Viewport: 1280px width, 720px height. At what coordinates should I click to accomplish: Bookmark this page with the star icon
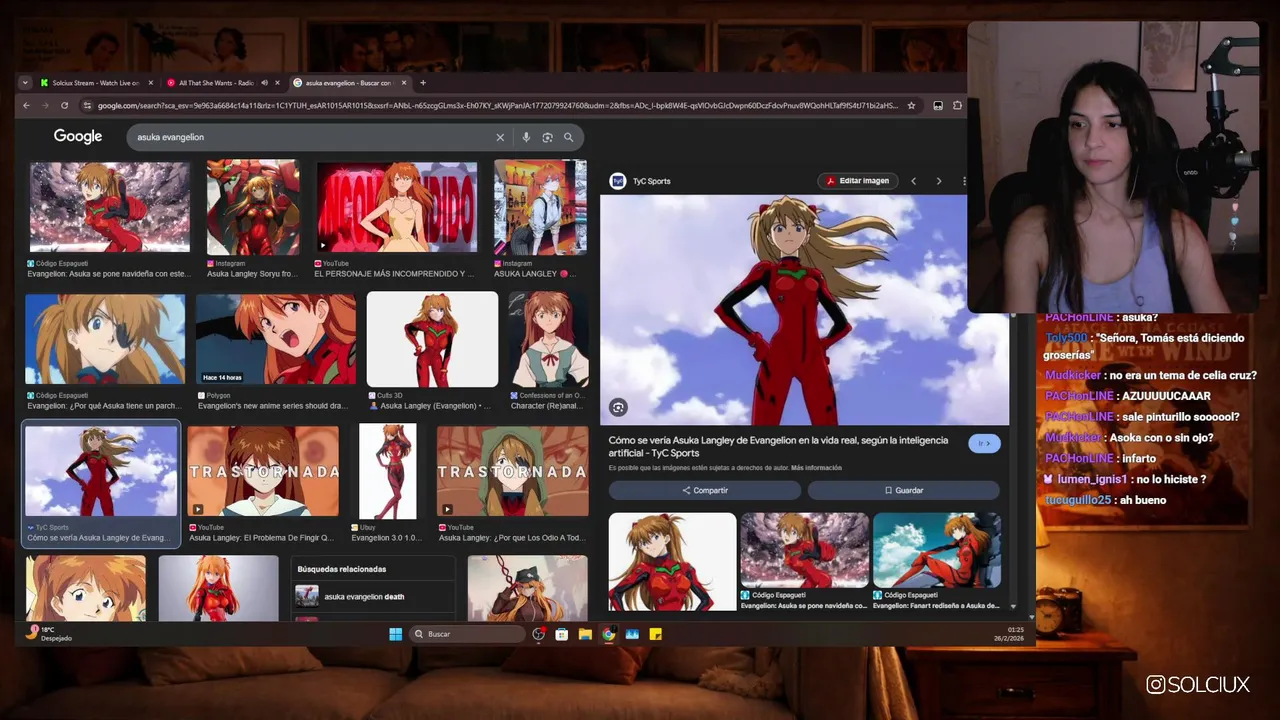tap(911, 105)
